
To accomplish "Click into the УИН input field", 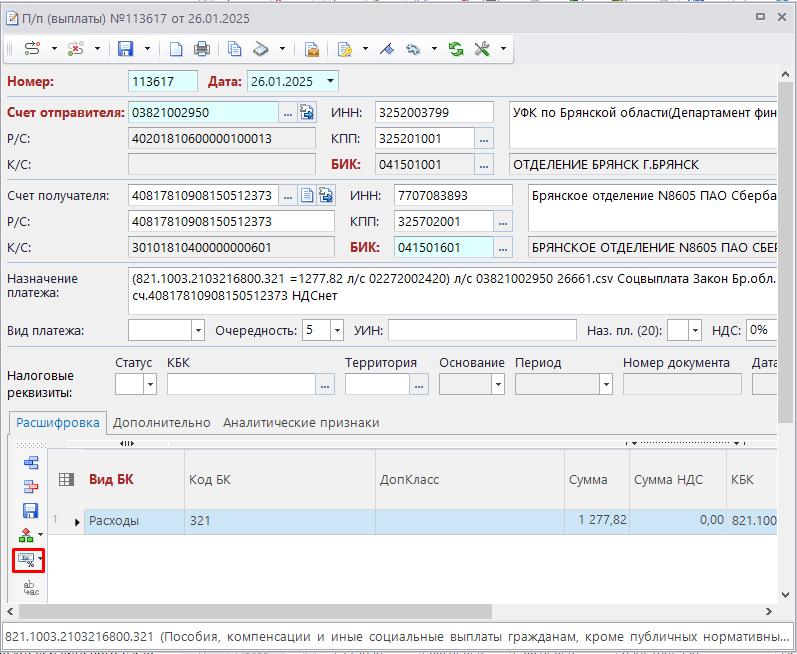I will pyautogui.click(x=481, y=330).
